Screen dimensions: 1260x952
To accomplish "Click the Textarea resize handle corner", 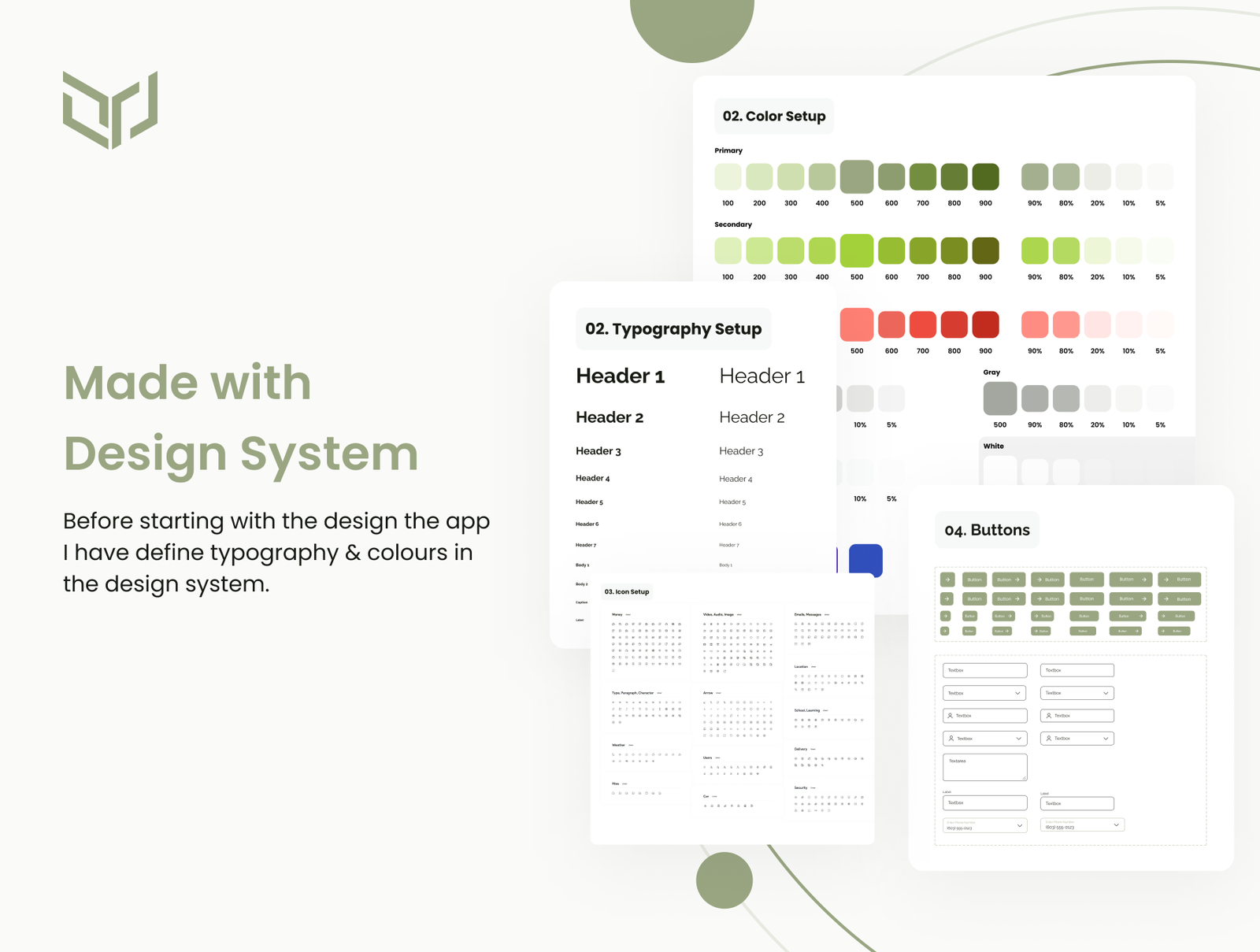I will (x=1024, y=777).
